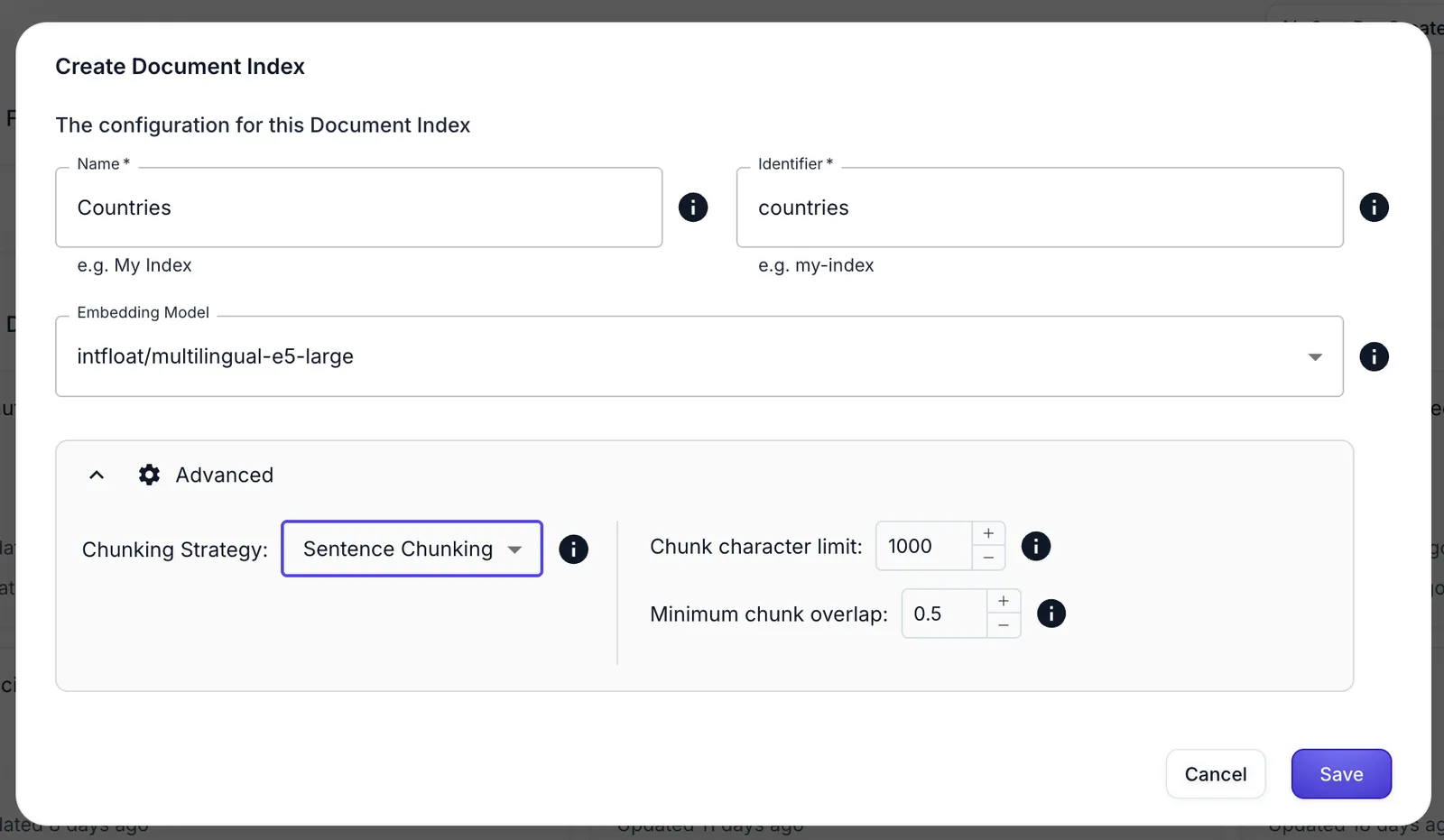
Task: Click the Chunk character limit value 1000
Action: point(924,546)
